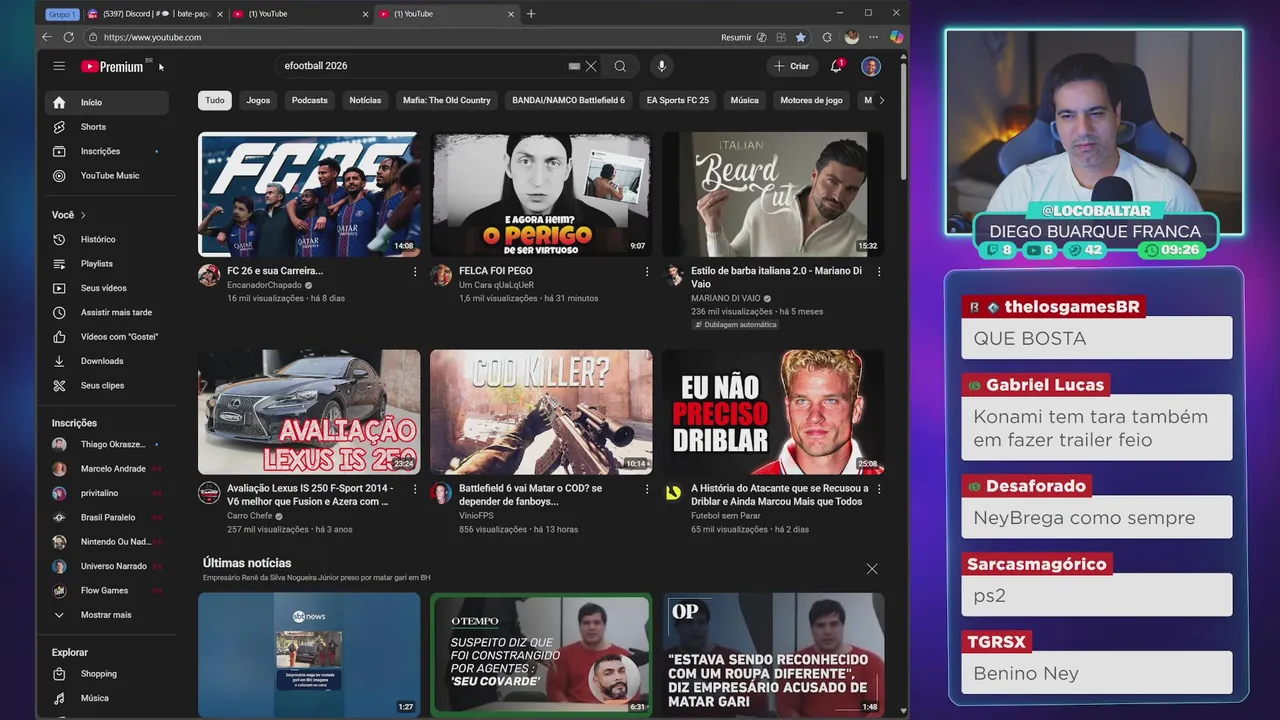Clear the search box with the X

[x=591, y=66]
